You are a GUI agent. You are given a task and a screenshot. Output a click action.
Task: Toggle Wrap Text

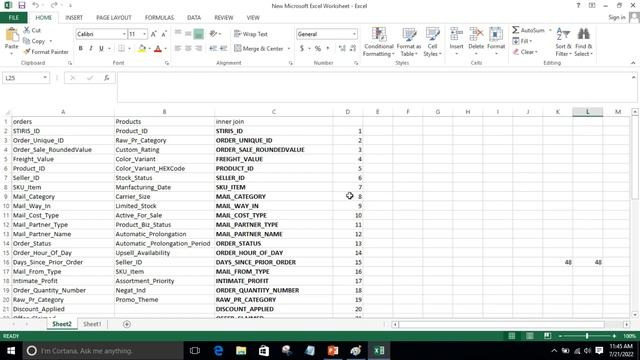[251, 34]
